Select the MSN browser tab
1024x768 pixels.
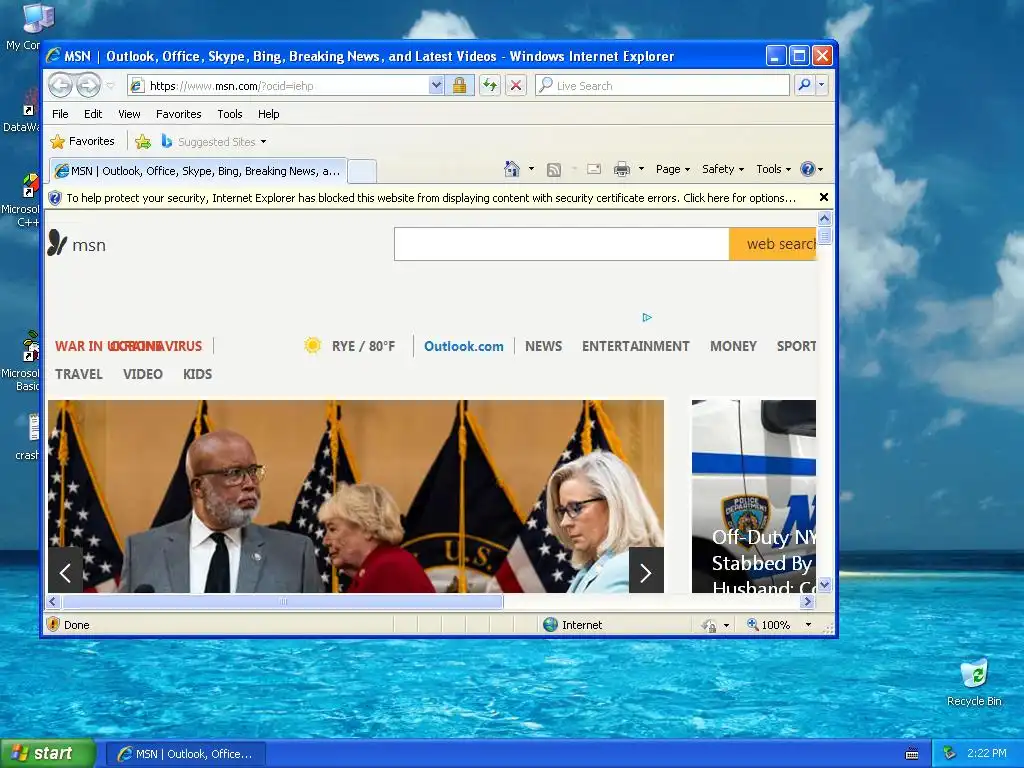[x=198, y=171]
